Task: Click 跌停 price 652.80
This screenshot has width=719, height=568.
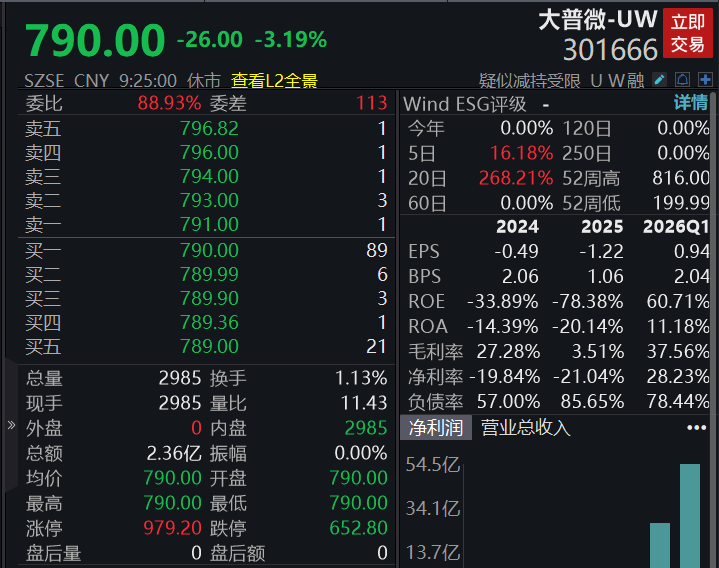Action: tap(359, 528)
